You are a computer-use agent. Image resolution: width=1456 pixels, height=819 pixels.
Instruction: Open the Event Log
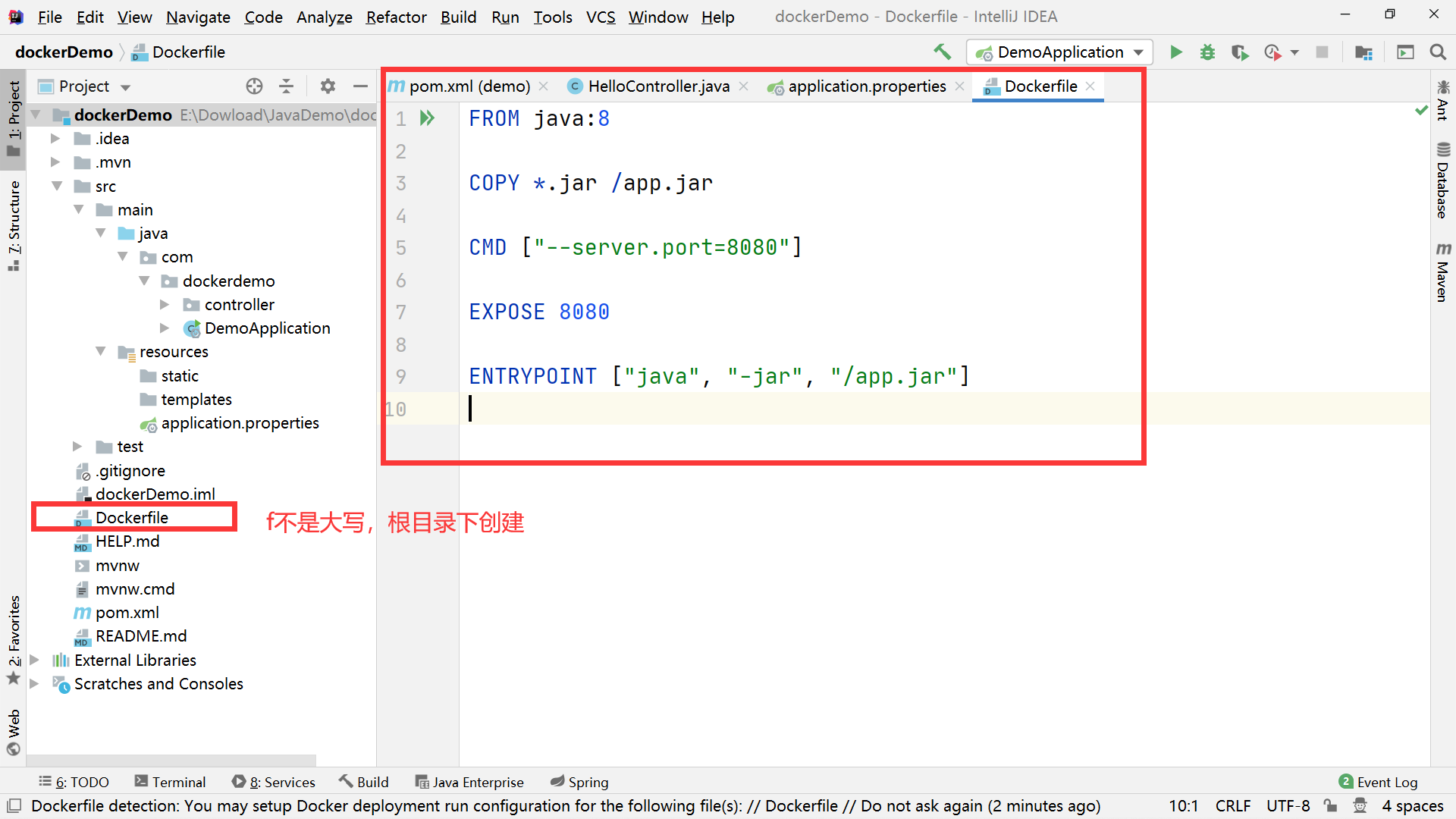point(1378,782)
